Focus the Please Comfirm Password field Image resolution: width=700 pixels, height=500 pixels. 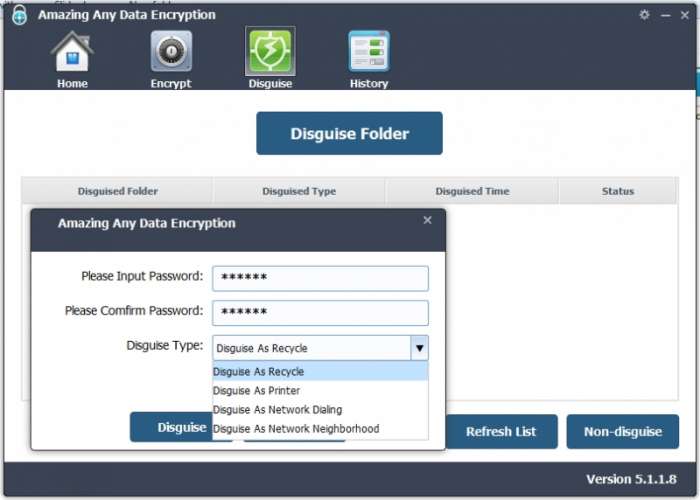tap(320, 312)
